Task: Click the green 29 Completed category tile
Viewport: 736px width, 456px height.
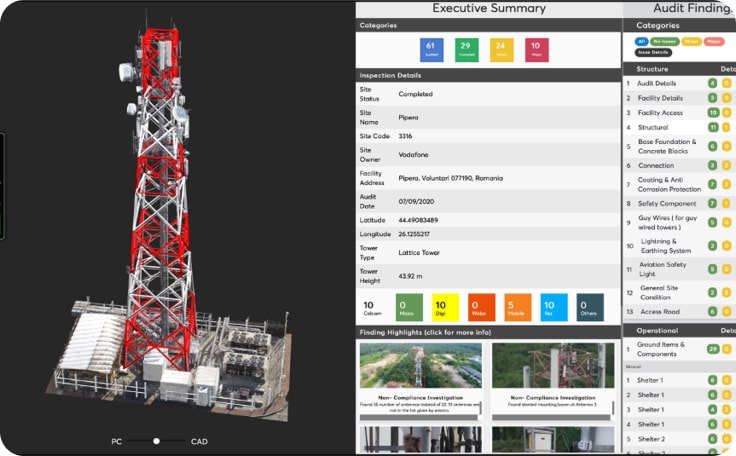Action: [465, 50]
